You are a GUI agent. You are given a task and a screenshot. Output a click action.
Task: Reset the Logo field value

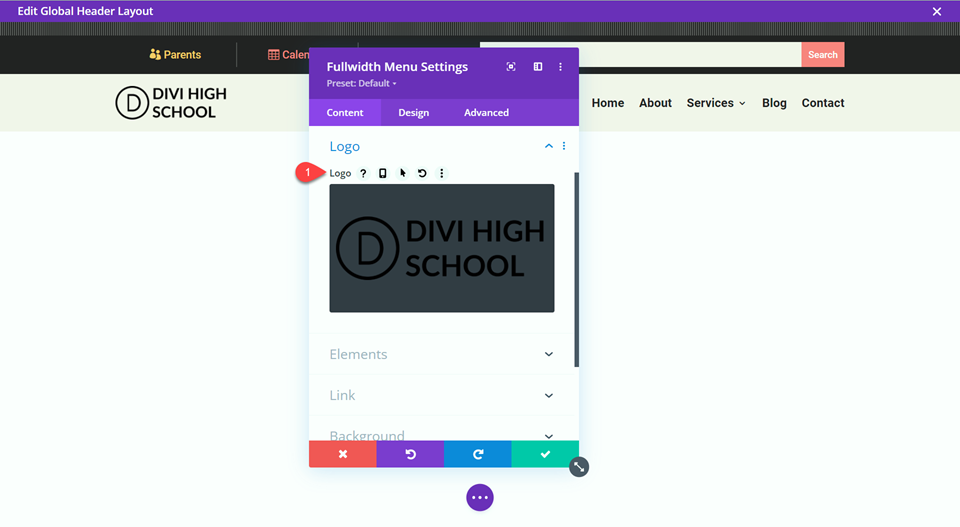422,173
